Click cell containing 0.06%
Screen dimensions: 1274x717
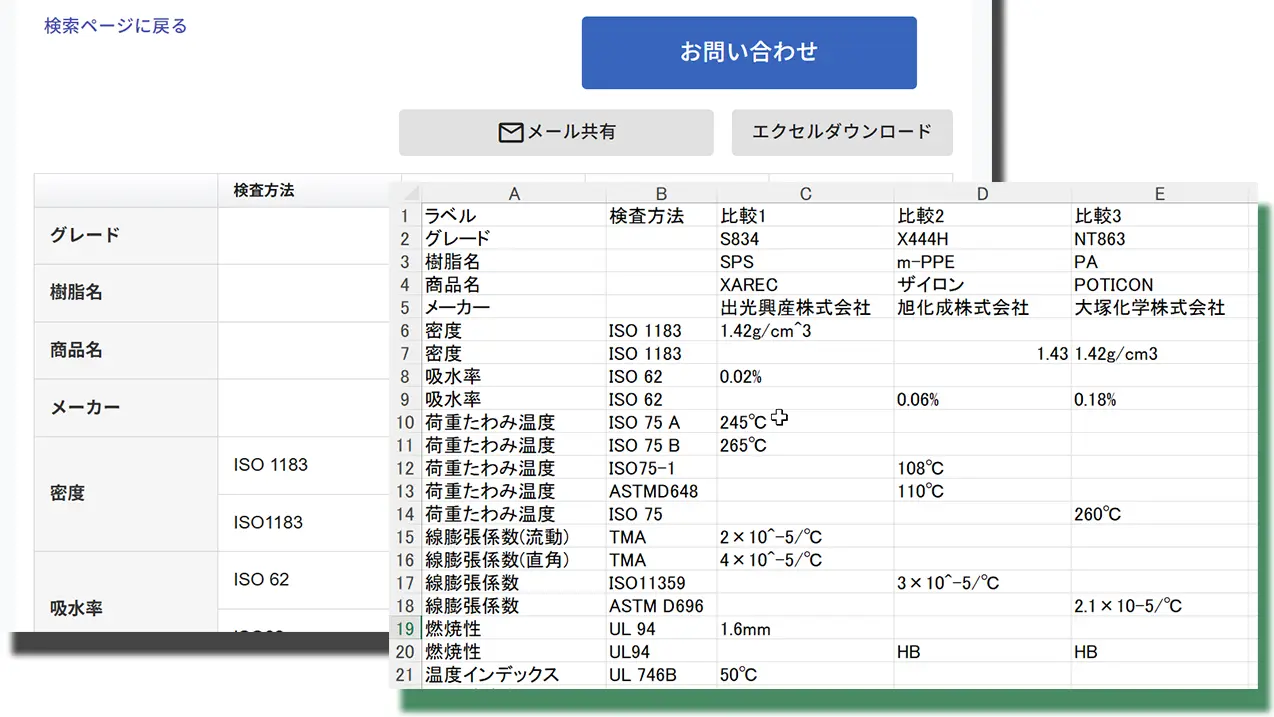tap(982, 400)
